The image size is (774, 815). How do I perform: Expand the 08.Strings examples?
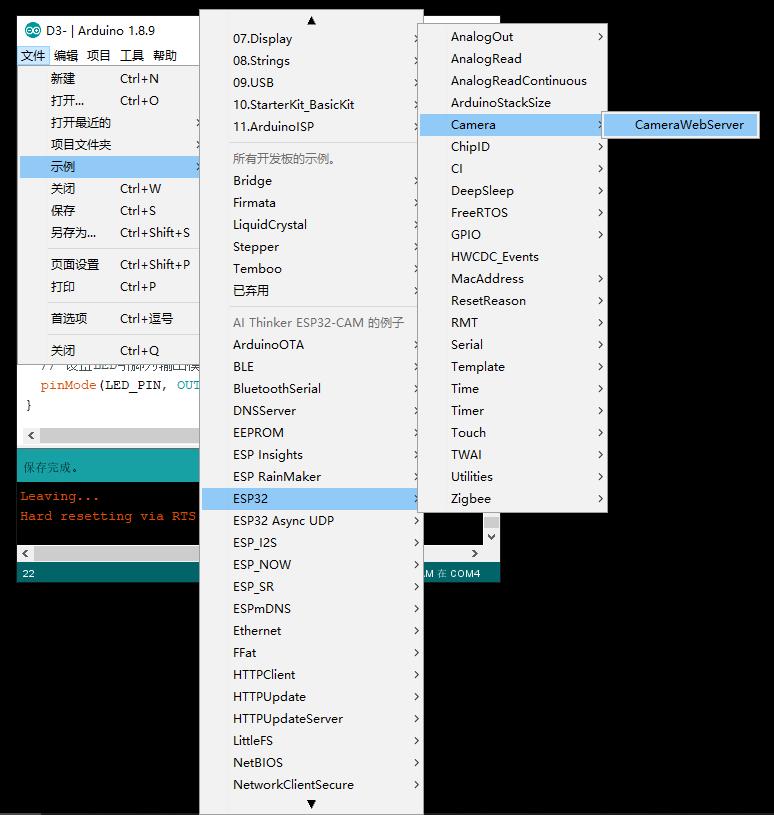coord(311,61)
